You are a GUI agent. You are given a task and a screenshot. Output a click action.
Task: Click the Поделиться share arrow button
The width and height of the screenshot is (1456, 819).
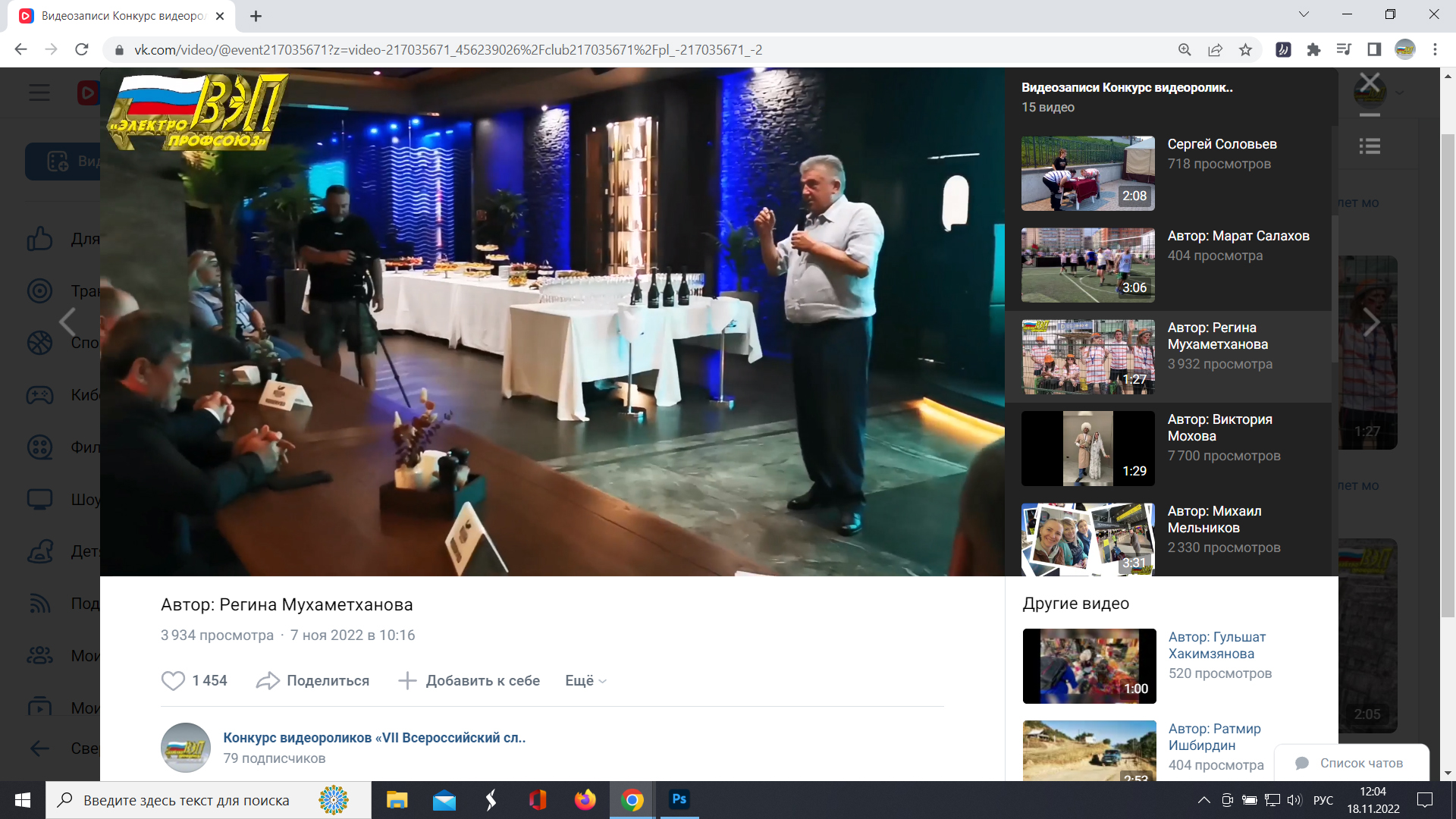click(312, 680)
